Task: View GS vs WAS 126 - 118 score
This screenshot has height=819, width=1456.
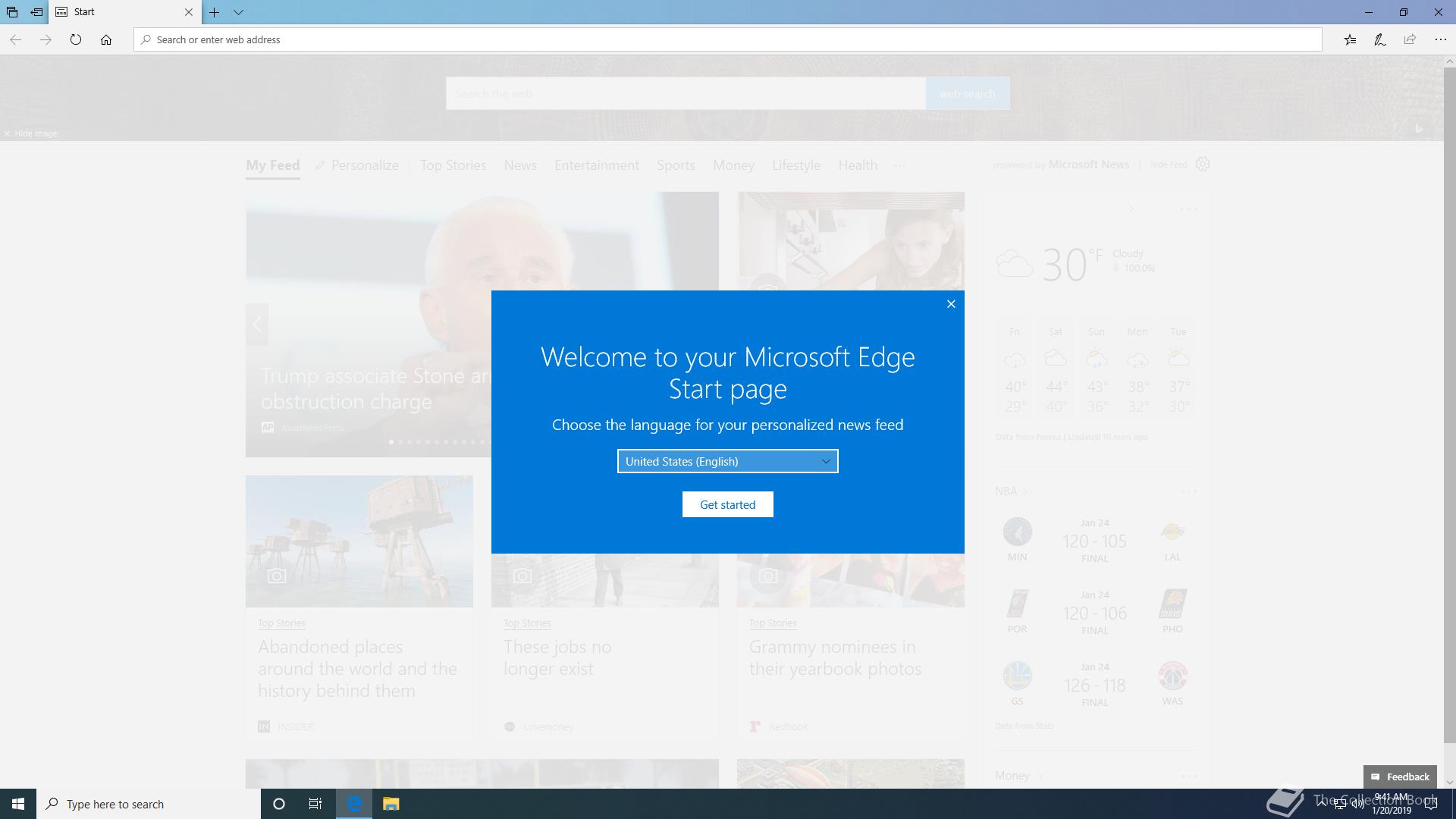Action: [1094, 685]
